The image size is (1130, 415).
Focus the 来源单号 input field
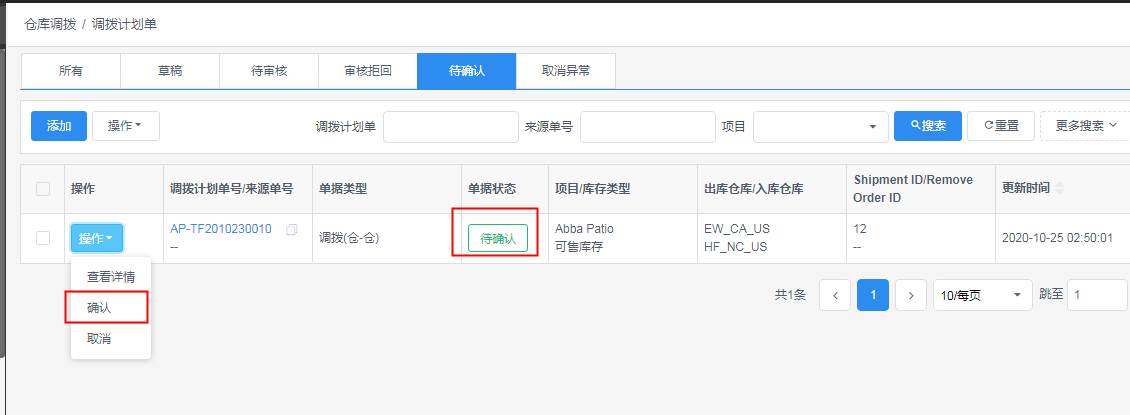(x=648, y=127)
